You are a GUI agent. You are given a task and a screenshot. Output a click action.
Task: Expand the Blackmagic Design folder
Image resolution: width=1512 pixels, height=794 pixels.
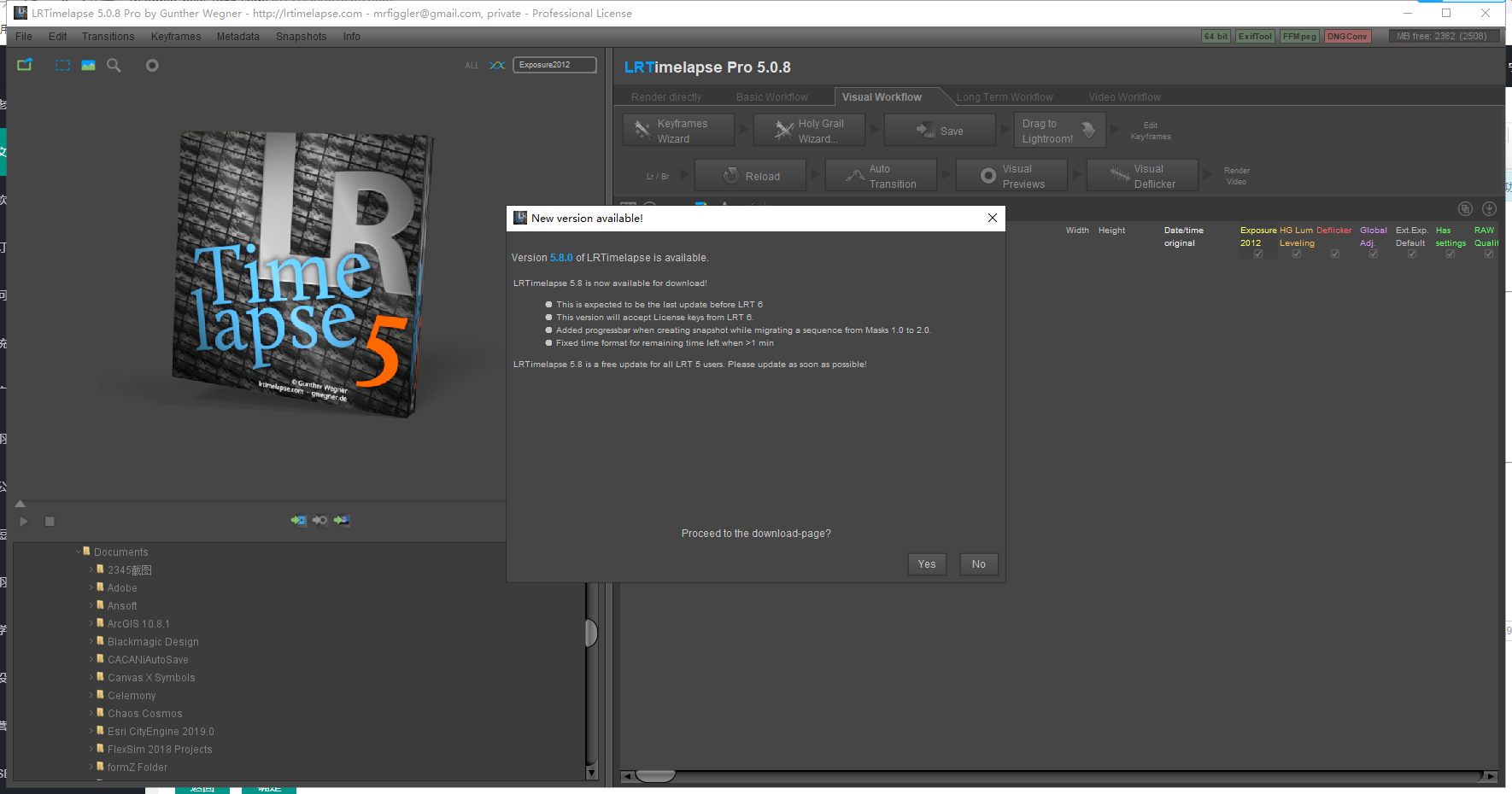pos(91,641)
